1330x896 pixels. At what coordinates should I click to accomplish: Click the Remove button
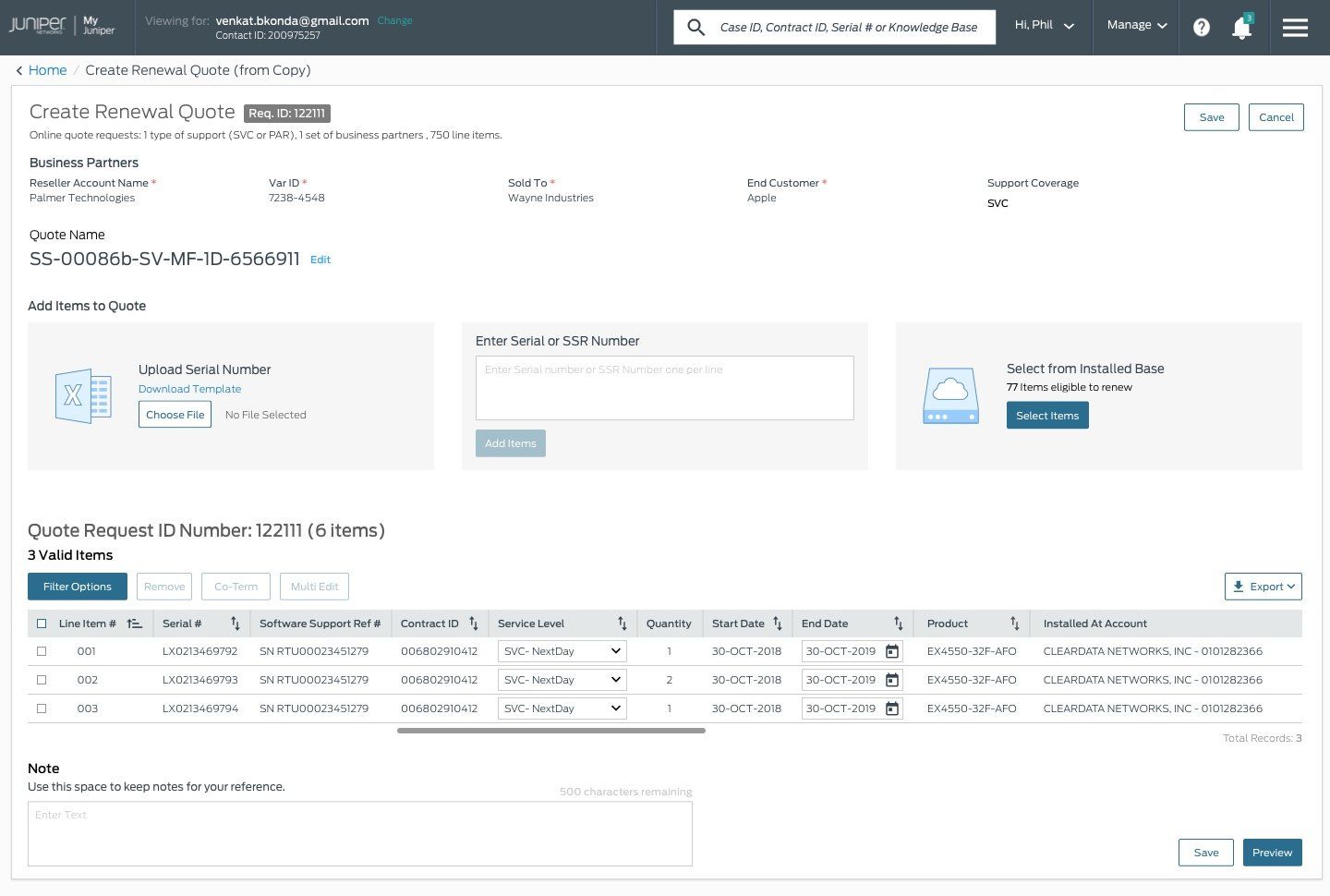[x=164, y=587]
